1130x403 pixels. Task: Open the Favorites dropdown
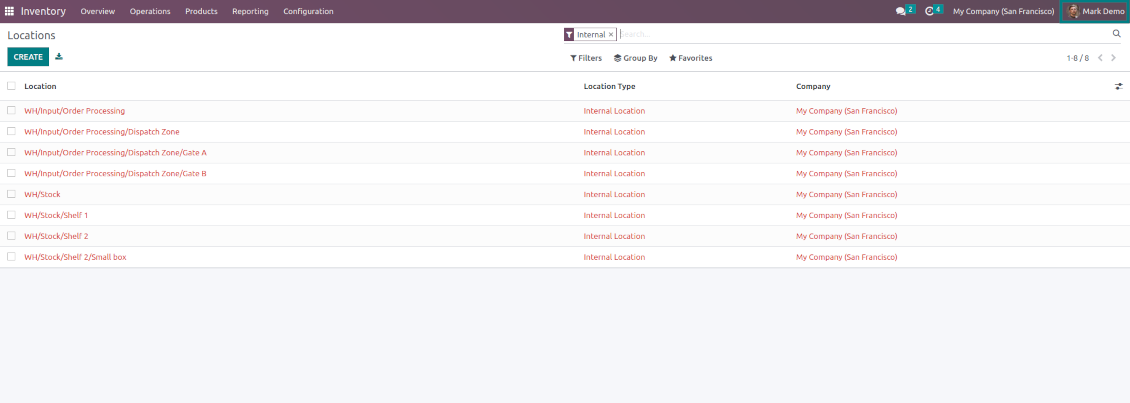(x=691, y=58)
